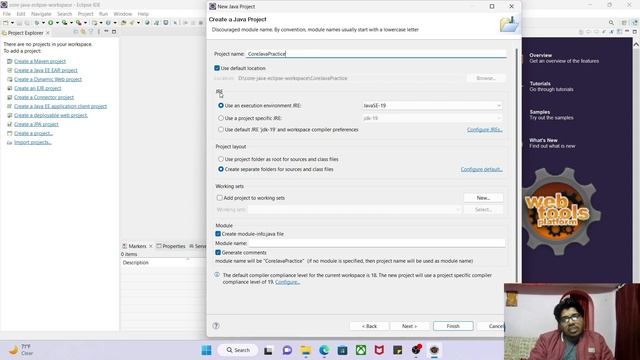
Task: Click in the Module name field
Action: 376,243
